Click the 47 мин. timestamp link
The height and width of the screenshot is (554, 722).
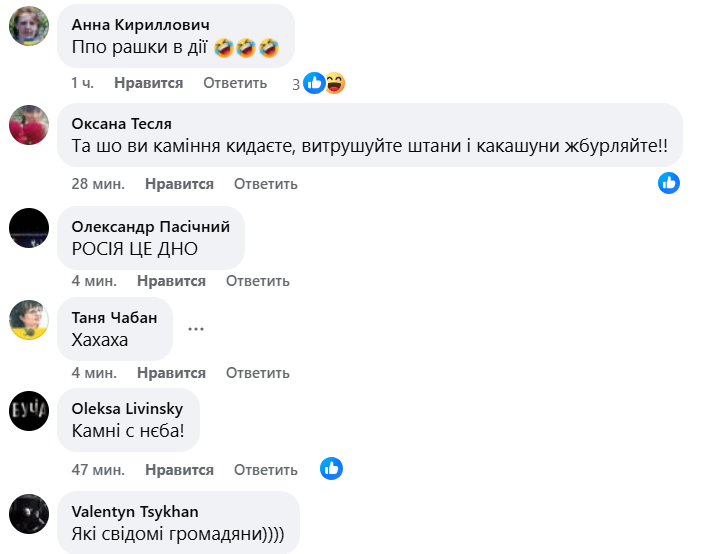tap(98, 470)
